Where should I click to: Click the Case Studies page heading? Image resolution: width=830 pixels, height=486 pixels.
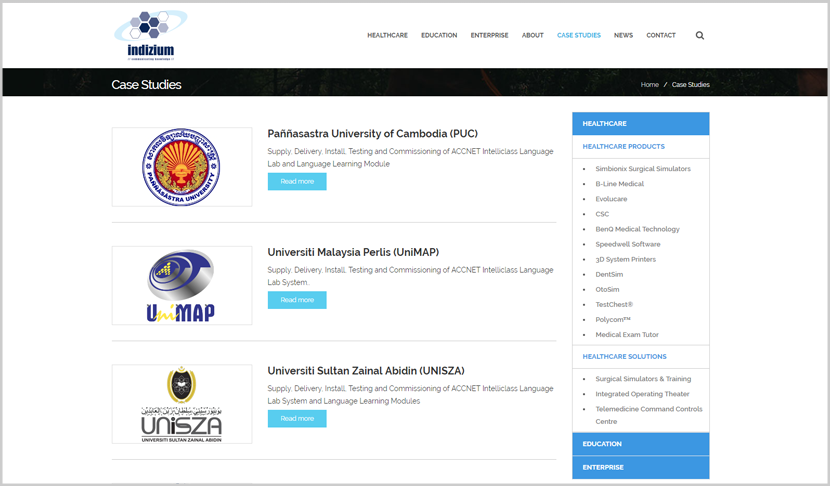[146, 85]
